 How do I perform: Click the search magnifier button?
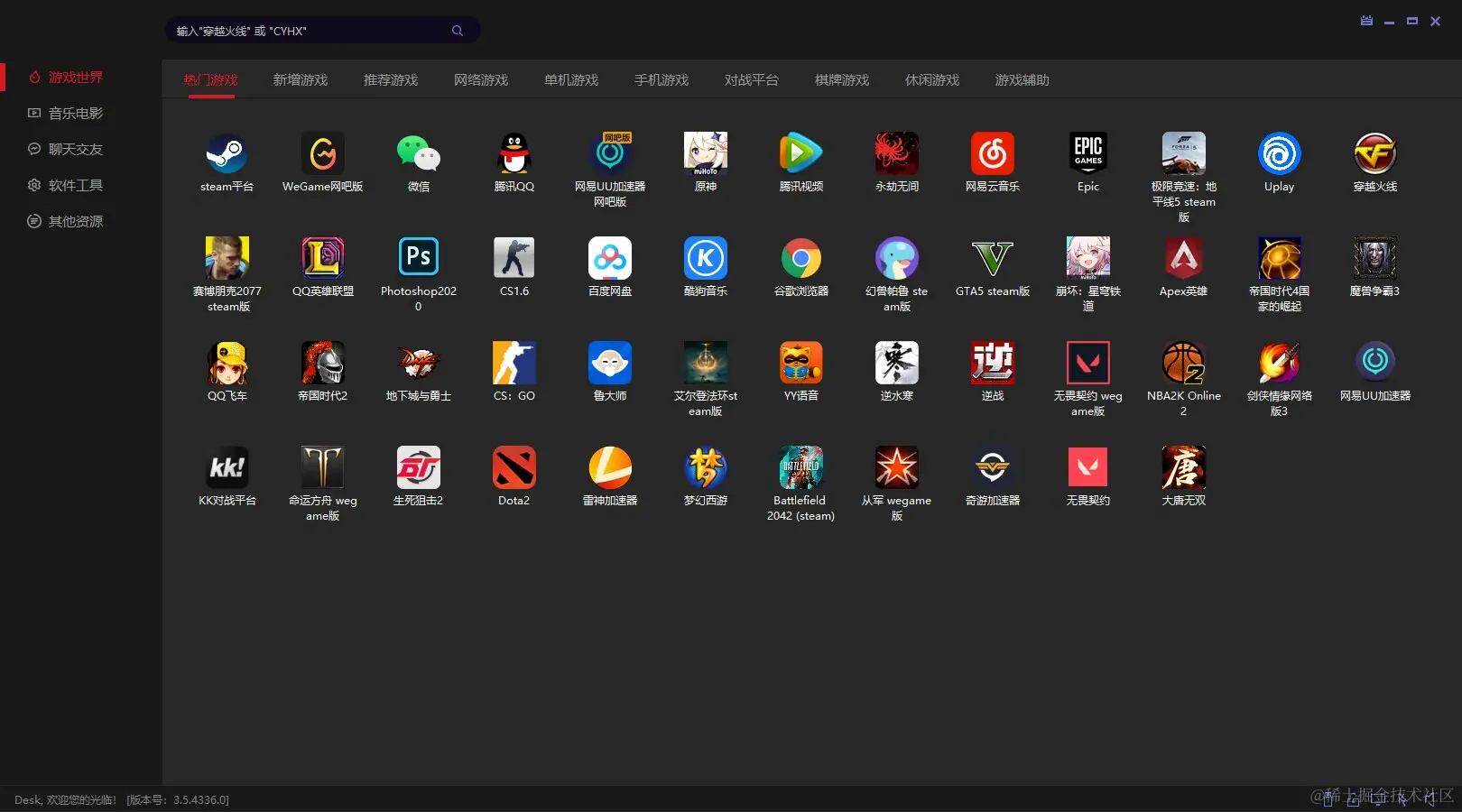click(458, 31)
